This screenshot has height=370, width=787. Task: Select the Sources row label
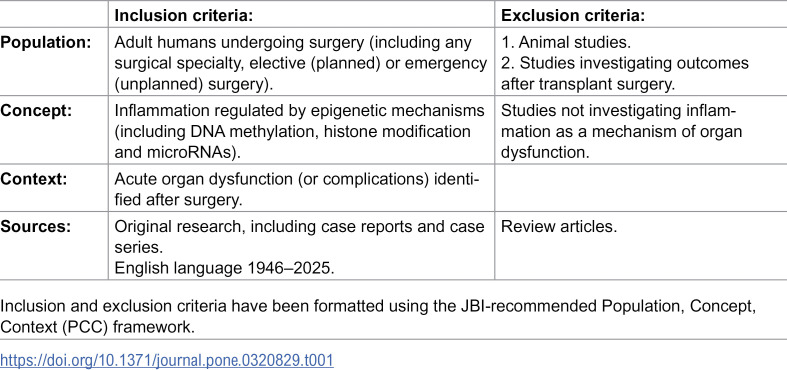click(35, 226)
